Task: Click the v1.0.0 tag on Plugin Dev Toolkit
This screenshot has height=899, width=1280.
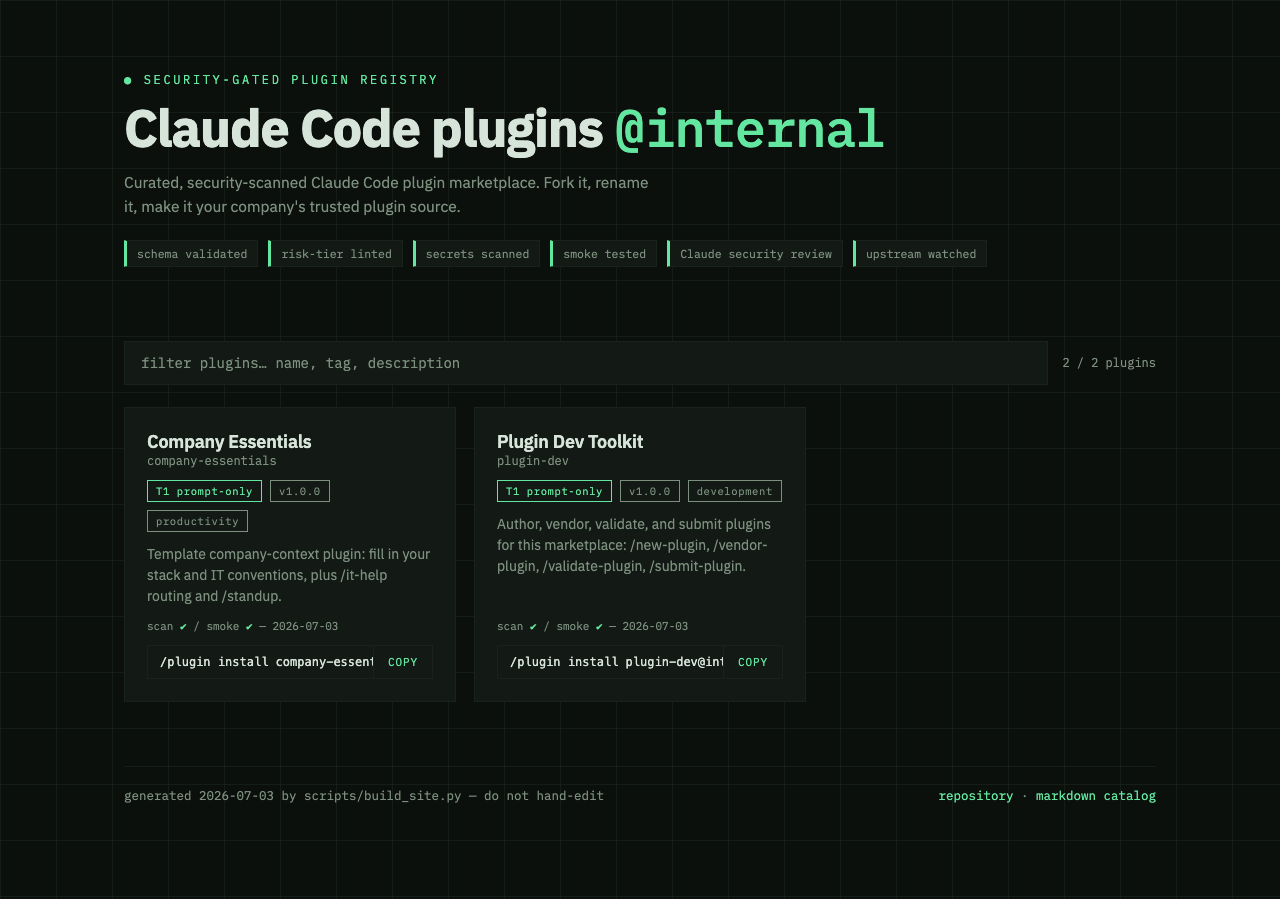Action: (650, 491)
